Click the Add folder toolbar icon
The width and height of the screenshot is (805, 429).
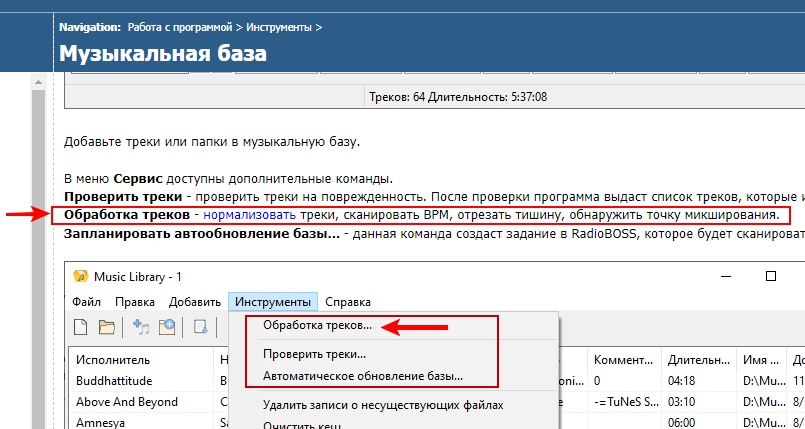click(166, 326)
